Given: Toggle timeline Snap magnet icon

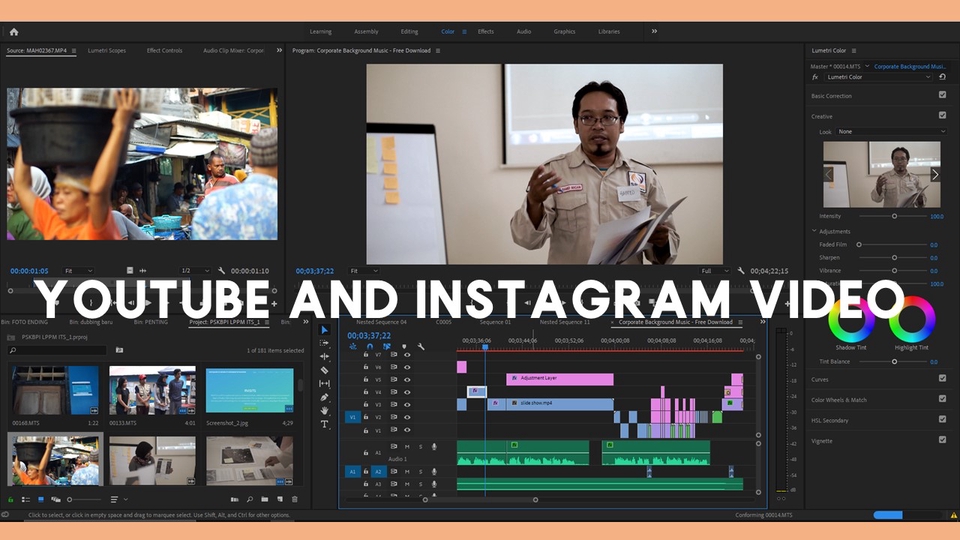Looking at the screenshot, I should 370,347.
